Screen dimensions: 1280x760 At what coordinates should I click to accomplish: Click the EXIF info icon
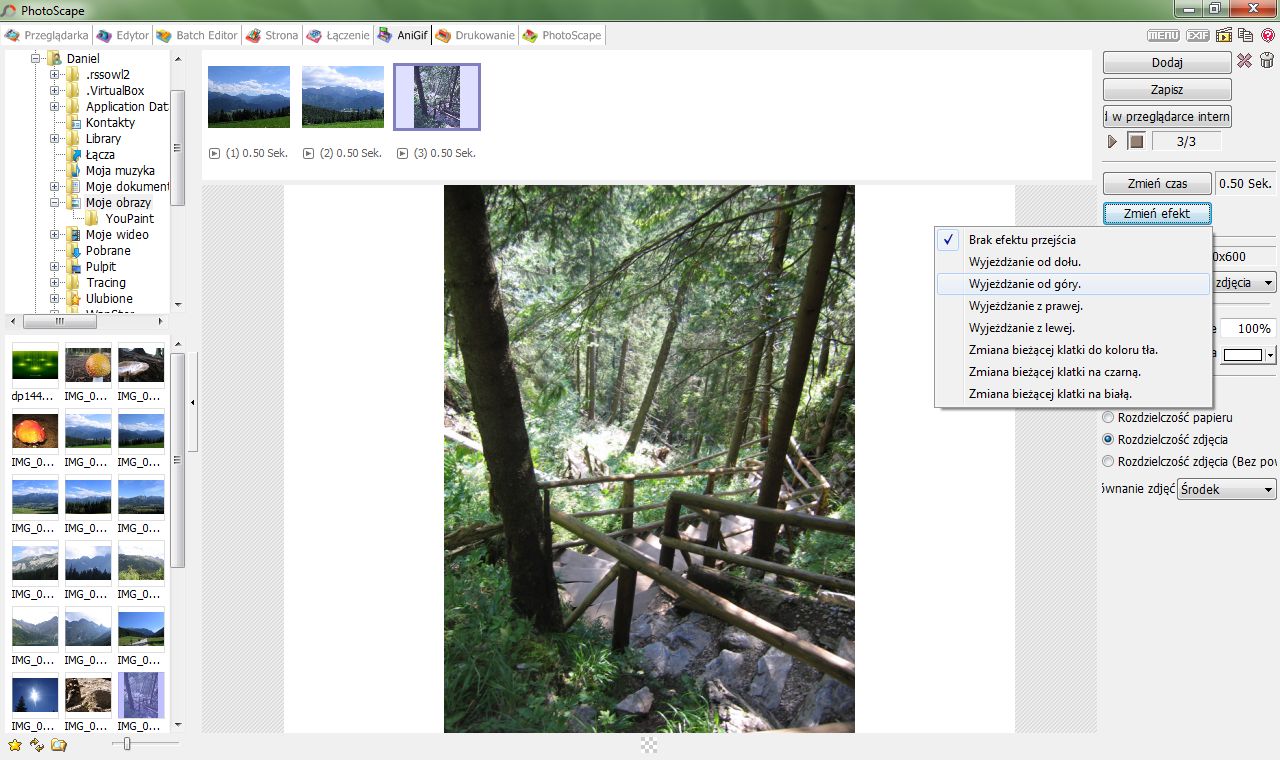[1198, 35]
